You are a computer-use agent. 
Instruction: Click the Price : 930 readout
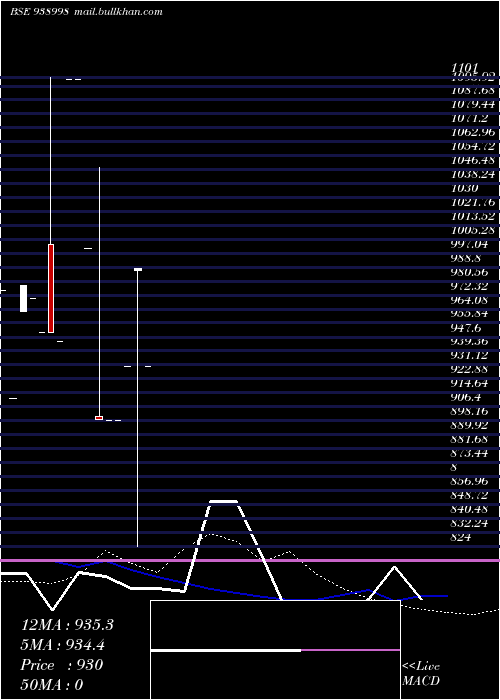(62, 665)
